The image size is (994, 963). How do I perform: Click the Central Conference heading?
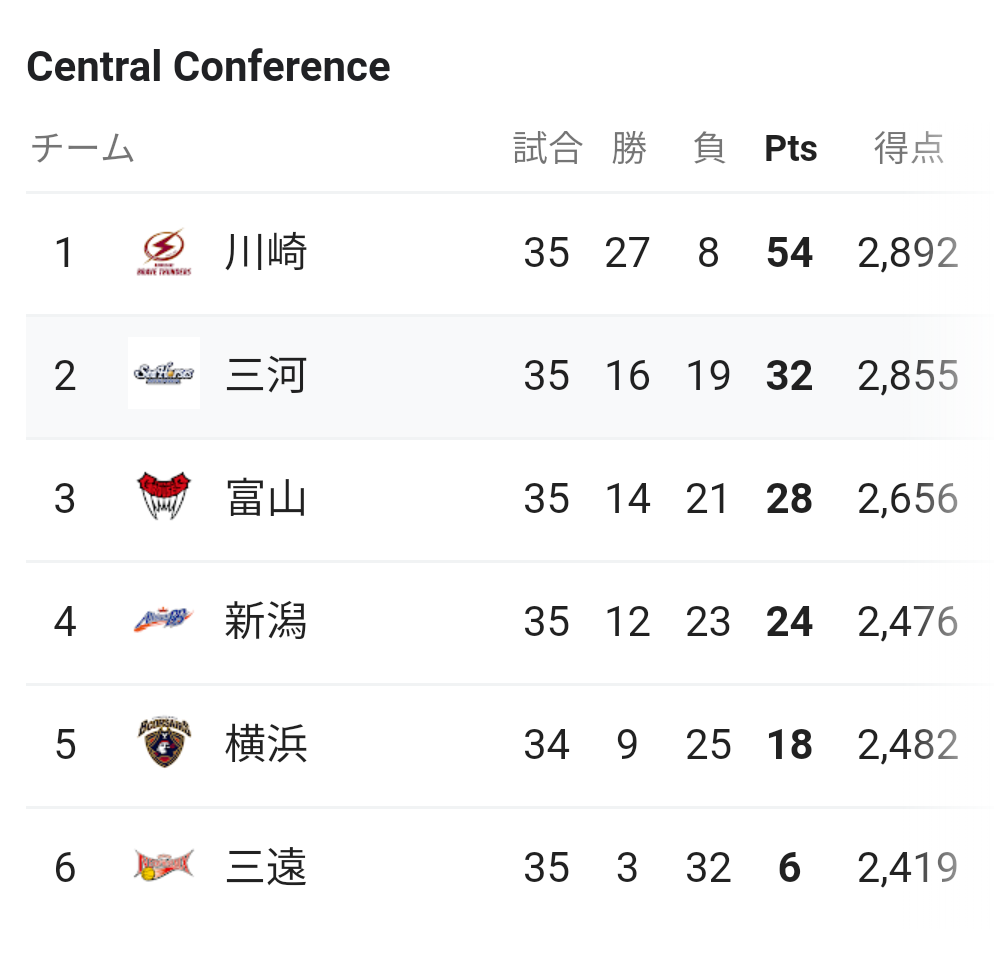(209, 67)
